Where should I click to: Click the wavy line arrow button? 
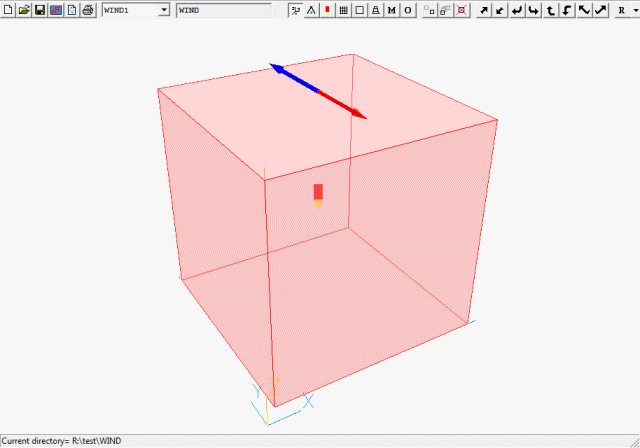coord(584,10)
